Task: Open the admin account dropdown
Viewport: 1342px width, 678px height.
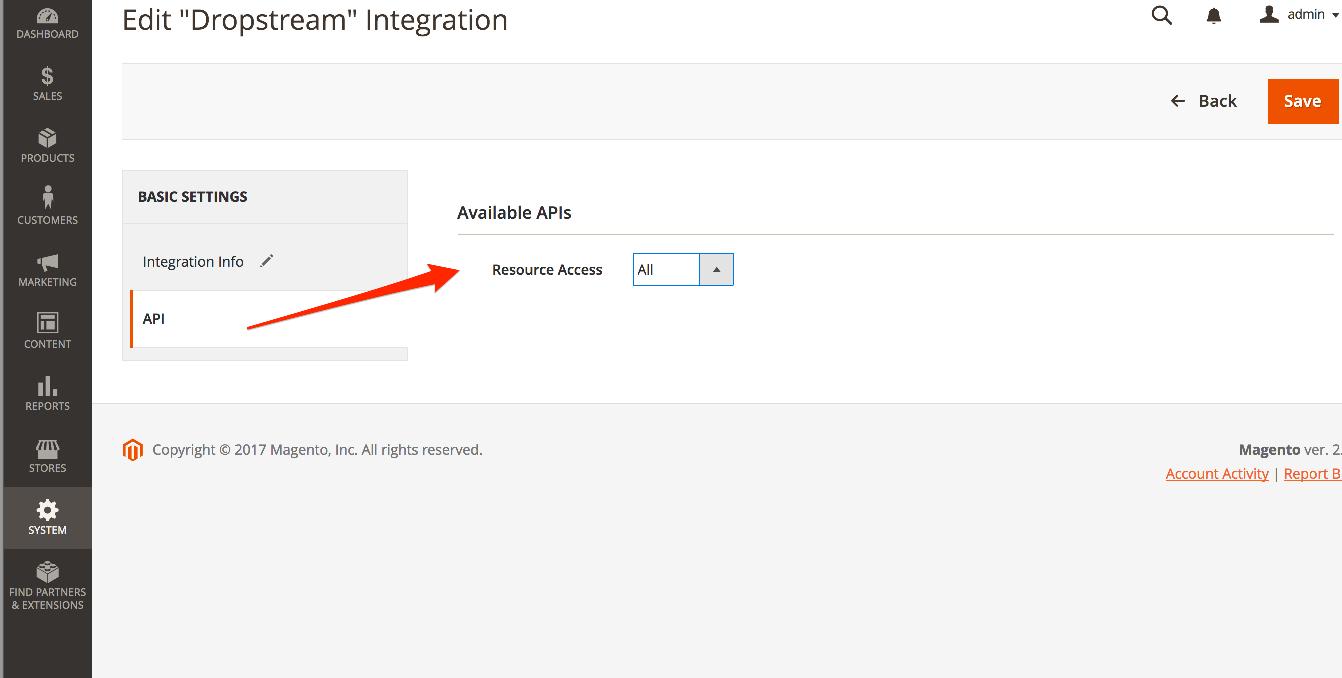Action: [x=1299, y=15]
